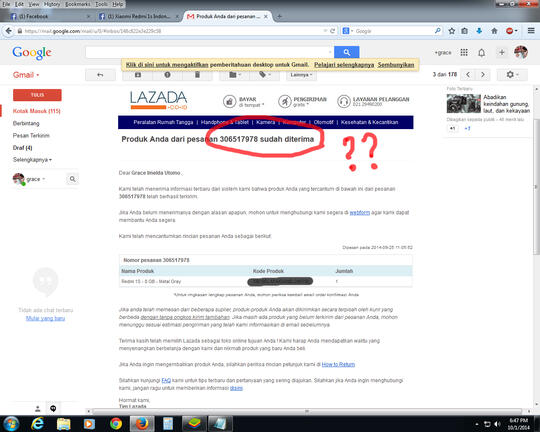Screen dimensions: 540x432
Task: Open the Berbintang starred folder
Action: pos(26,123)
